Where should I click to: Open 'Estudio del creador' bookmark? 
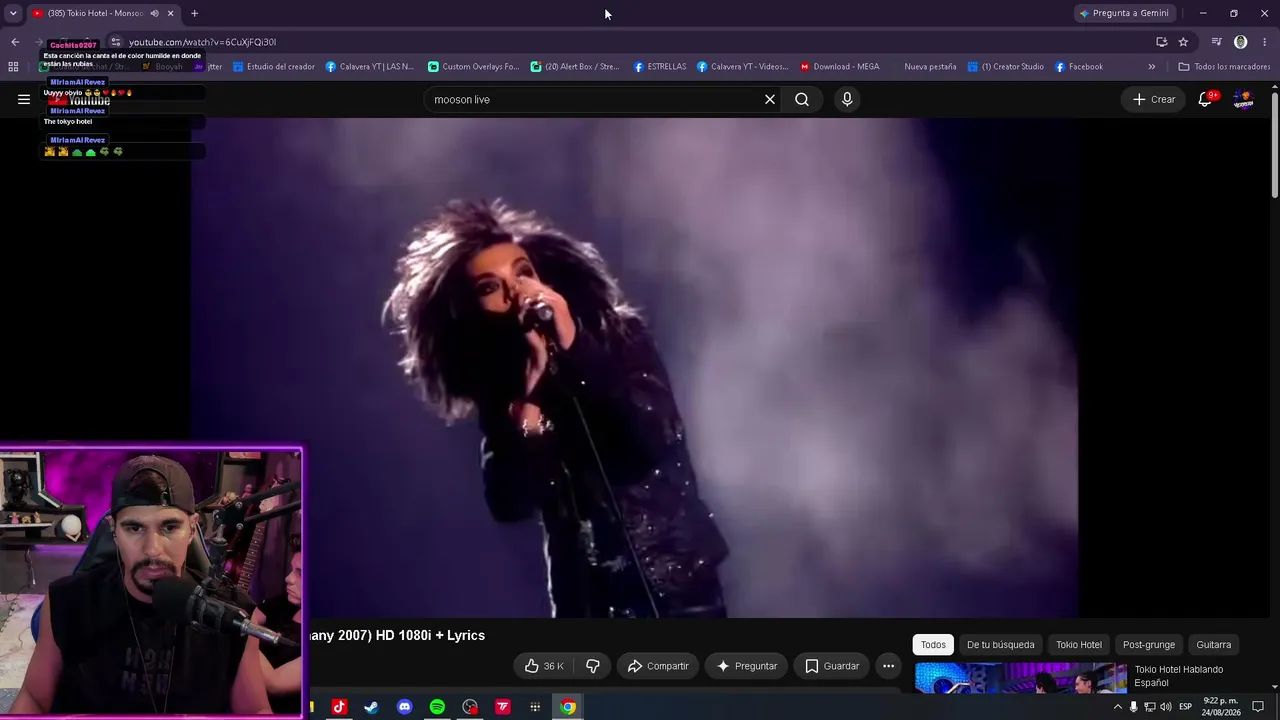tap(274, 67)
